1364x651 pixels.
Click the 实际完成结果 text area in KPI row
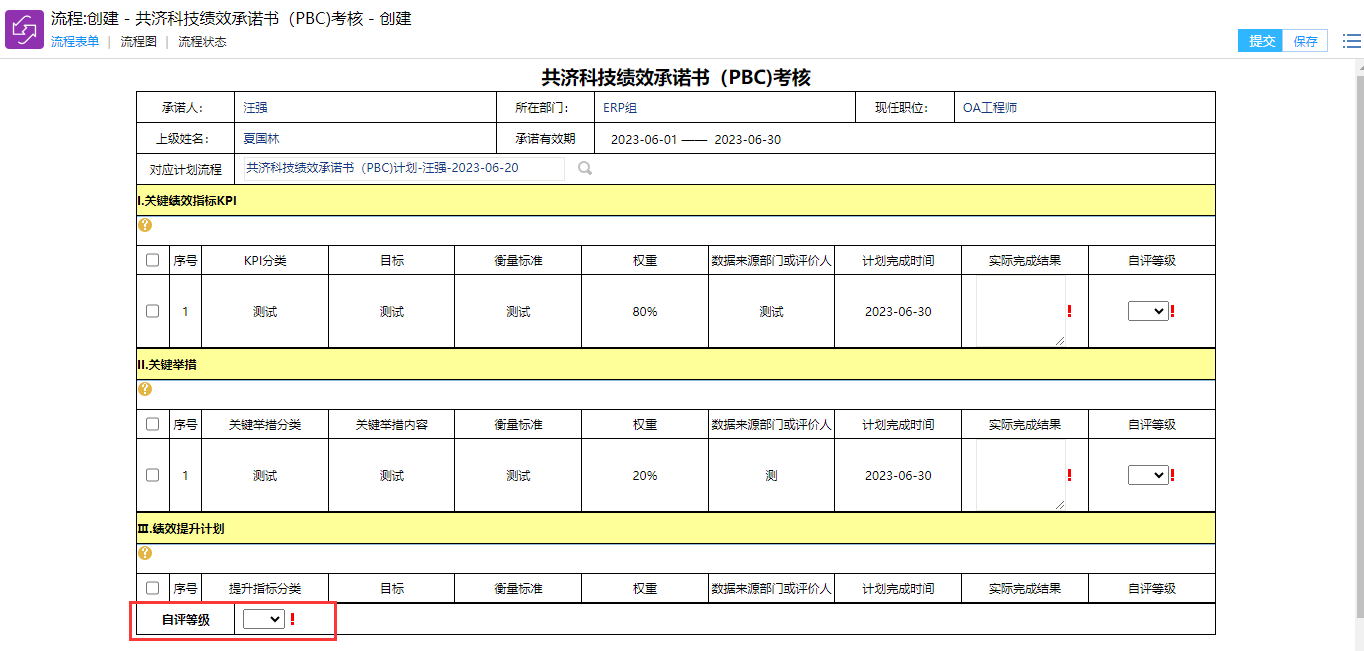click(x=1020, y=311)
